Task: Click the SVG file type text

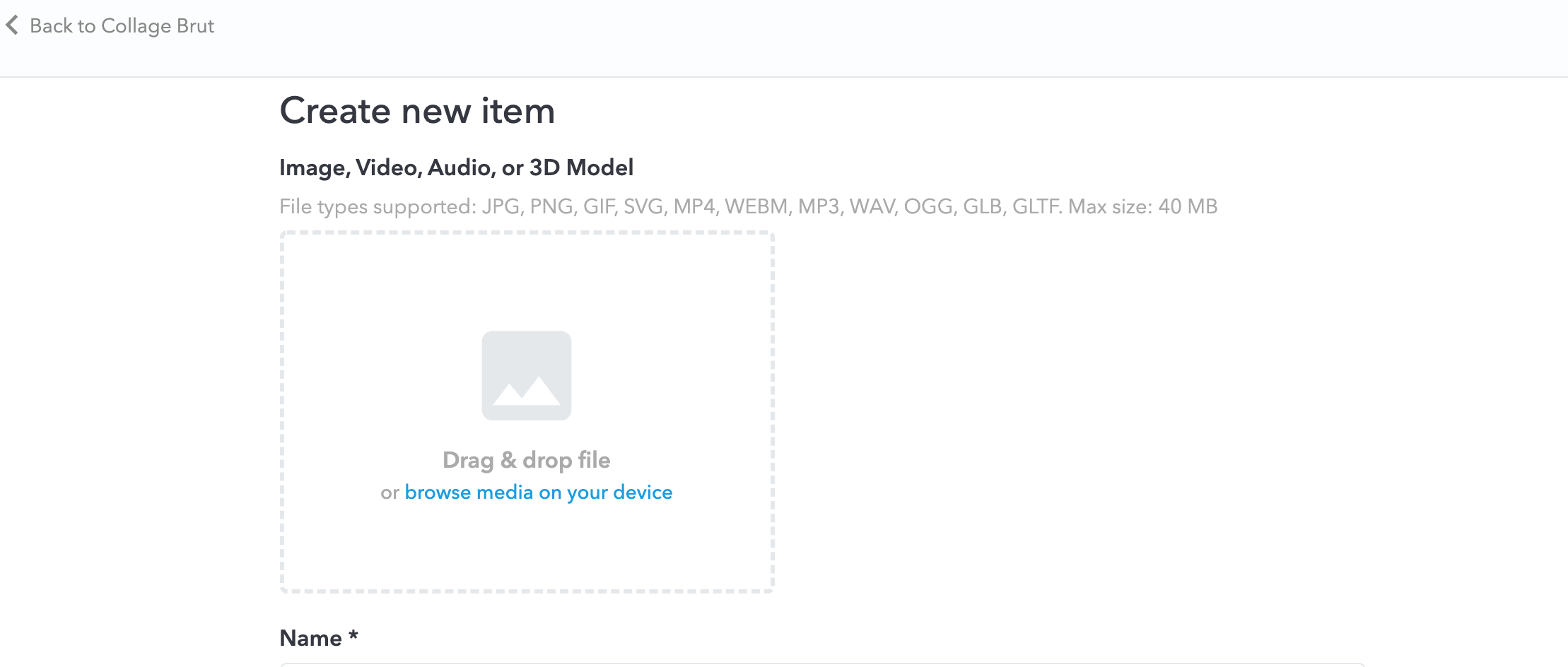Action: click(x=643, y=206)
